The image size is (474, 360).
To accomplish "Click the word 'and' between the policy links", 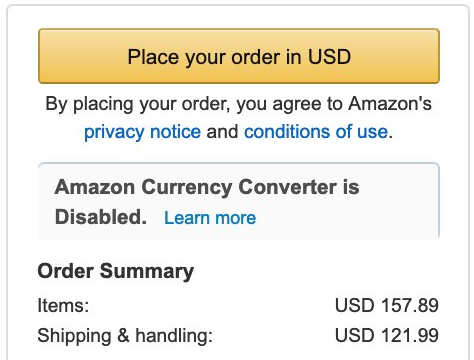I will pos(222,131).
